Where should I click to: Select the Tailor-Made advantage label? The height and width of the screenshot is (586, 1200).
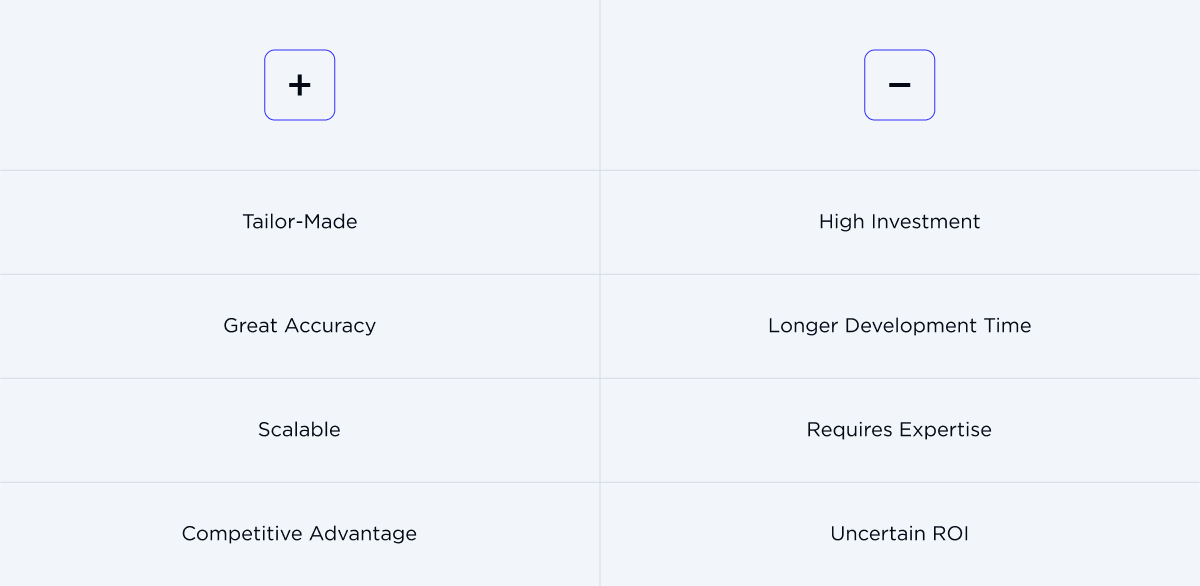(x=300, y=222)
